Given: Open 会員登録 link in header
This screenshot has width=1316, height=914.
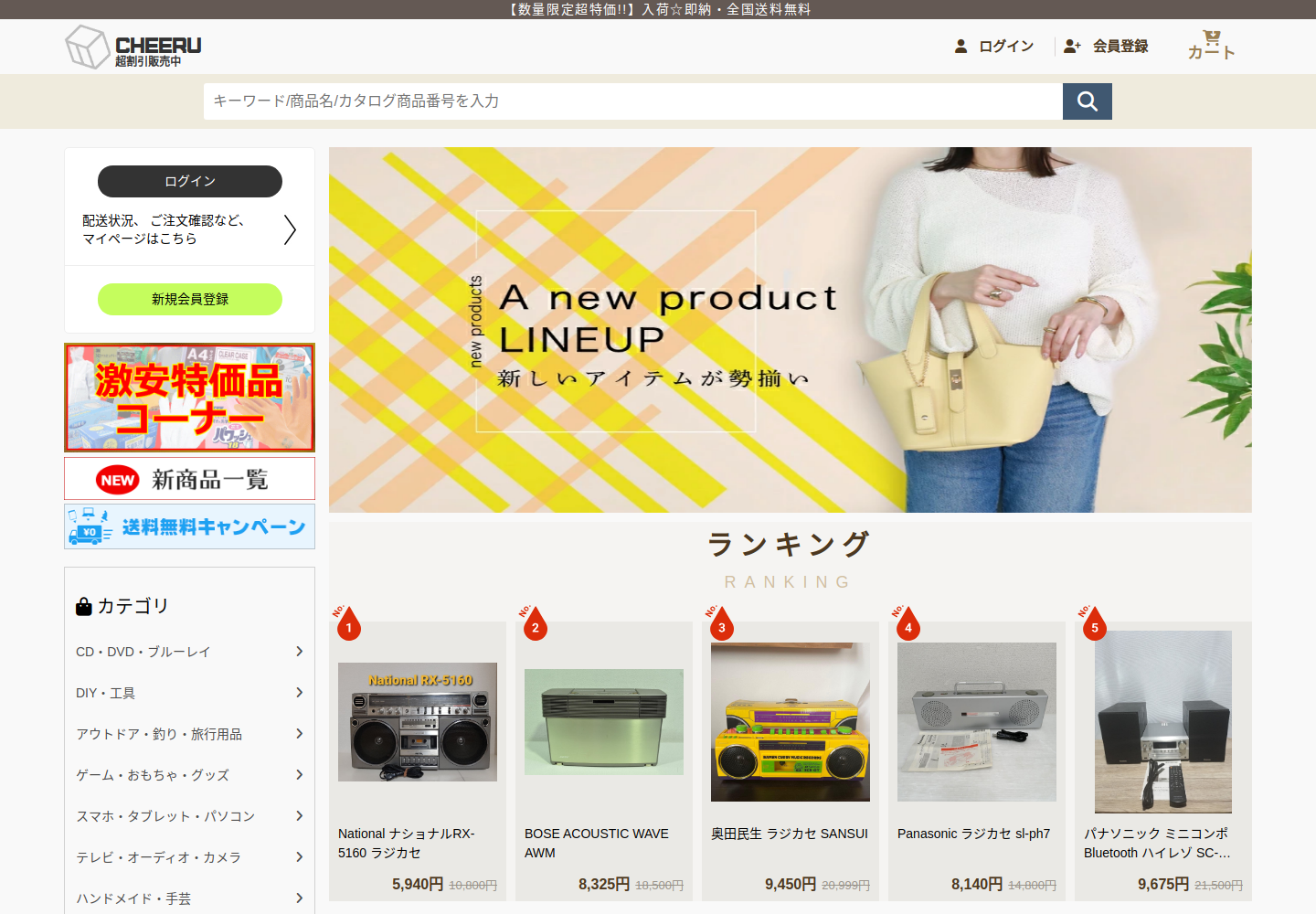Looking at the screenshot, I should pyautogui.click(x=1120, y=46).
